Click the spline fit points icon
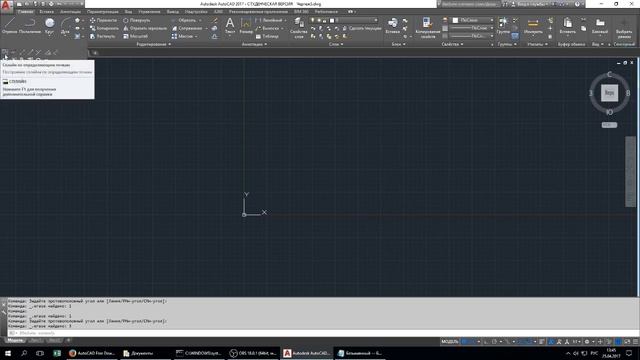 [x=4, y=52]
